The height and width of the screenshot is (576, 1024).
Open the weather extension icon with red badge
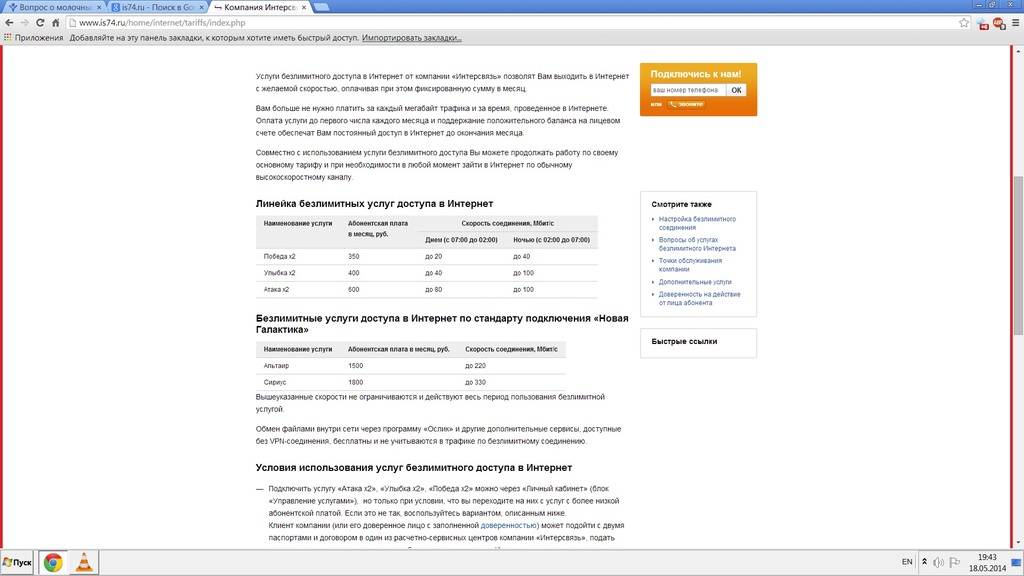coord(982,24)
